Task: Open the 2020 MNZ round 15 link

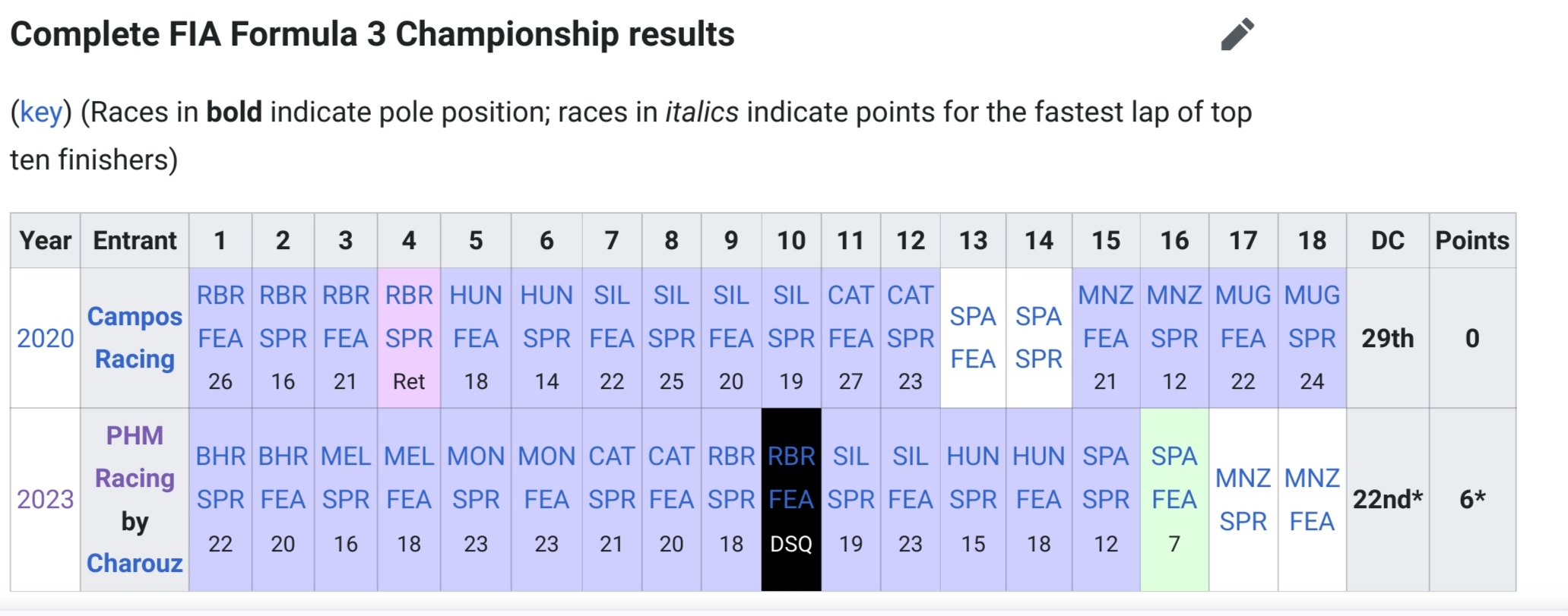Action: tap(1105, 295)
